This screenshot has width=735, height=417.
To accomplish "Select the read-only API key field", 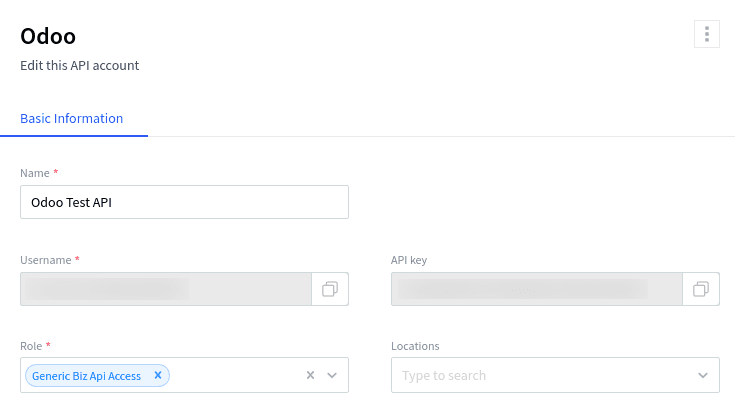I will click(x=536, y=289).
